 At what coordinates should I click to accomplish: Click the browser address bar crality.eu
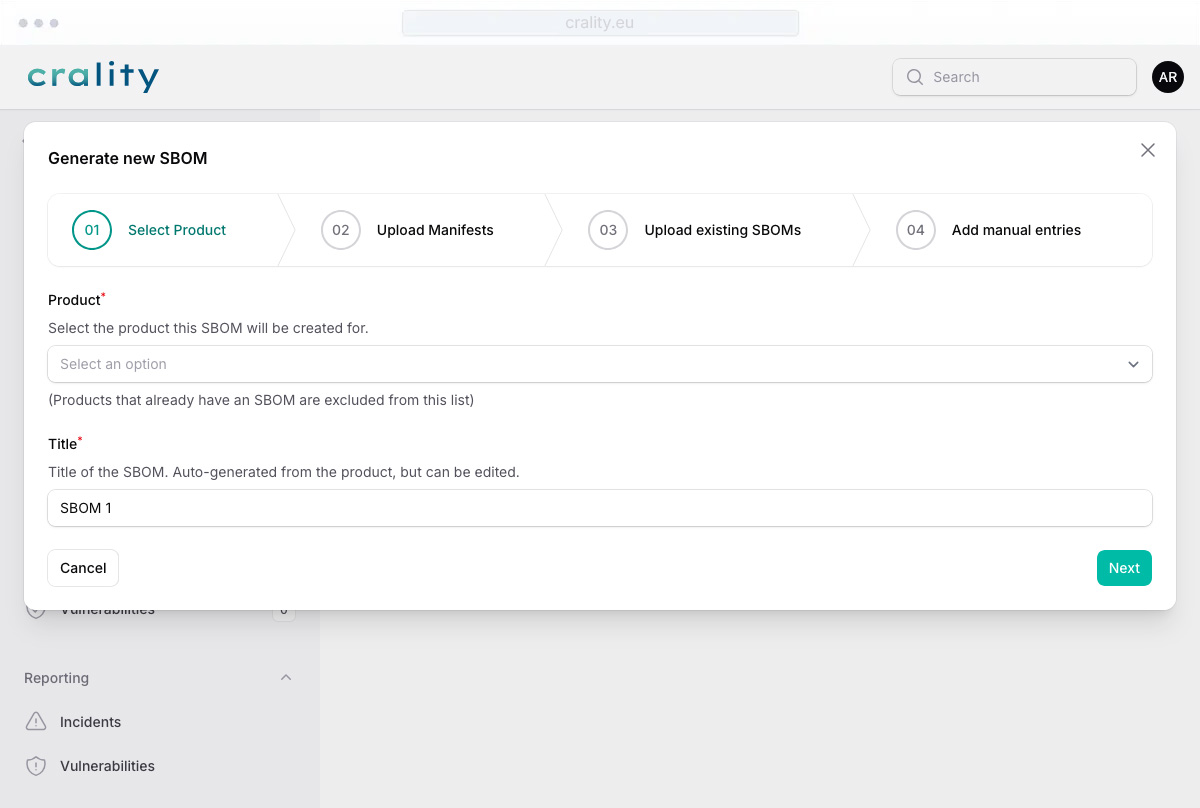pyautogui.click(x=600, y=23)
